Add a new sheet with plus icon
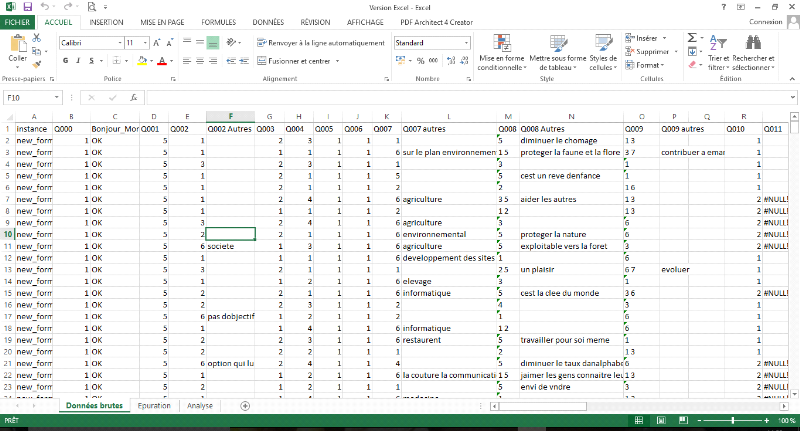This screenshot has width=800, height=431. [245, 405]
